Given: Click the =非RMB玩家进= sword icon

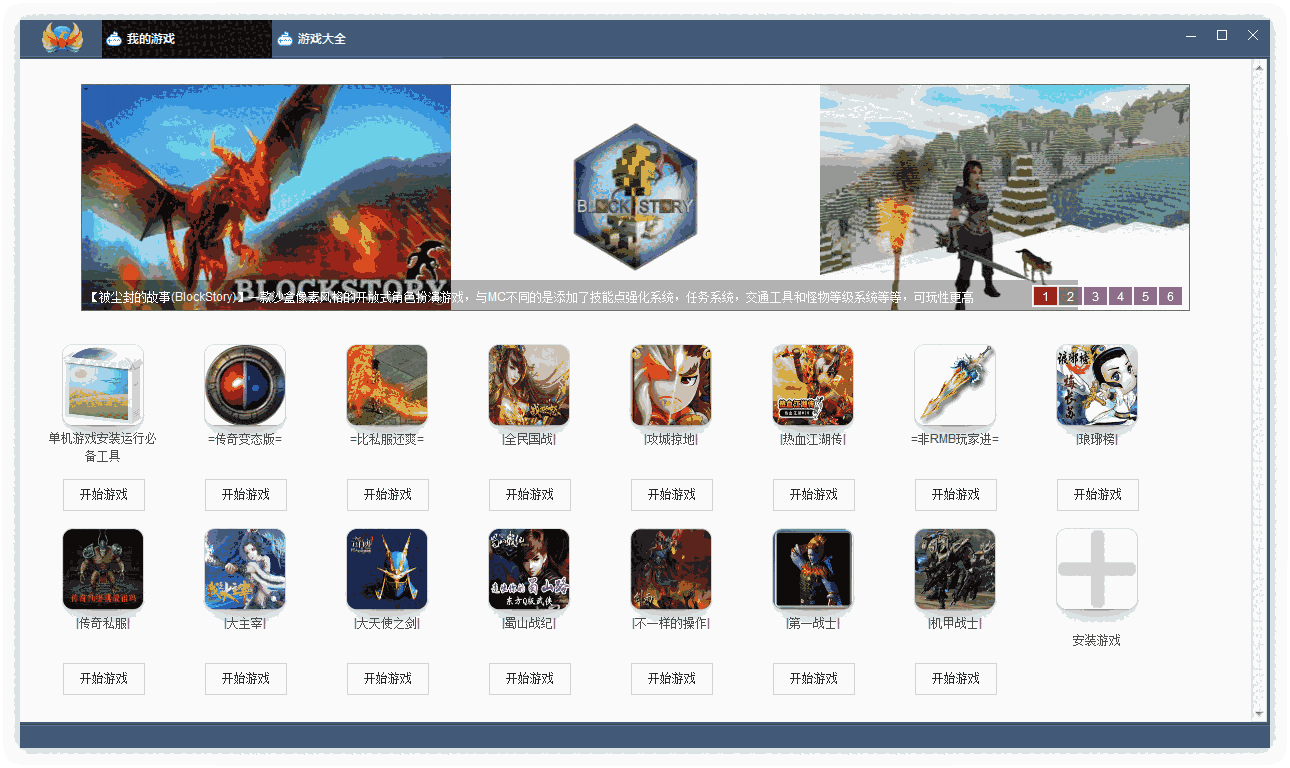Looking at the screenshot, I should click(x=955, y=386).
